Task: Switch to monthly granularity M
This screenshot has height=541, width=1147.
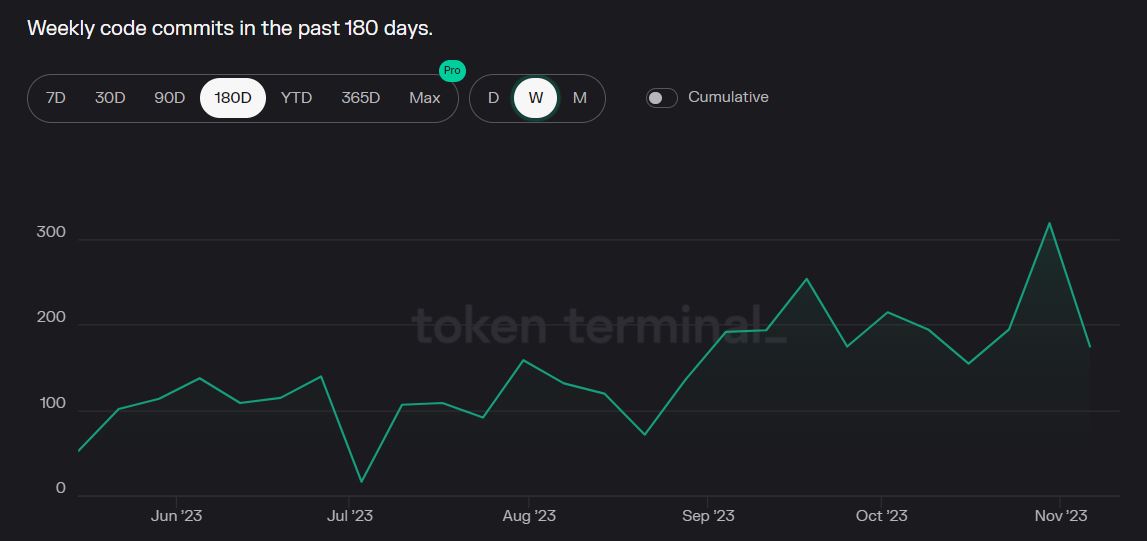Action: (x=579, y=98)
